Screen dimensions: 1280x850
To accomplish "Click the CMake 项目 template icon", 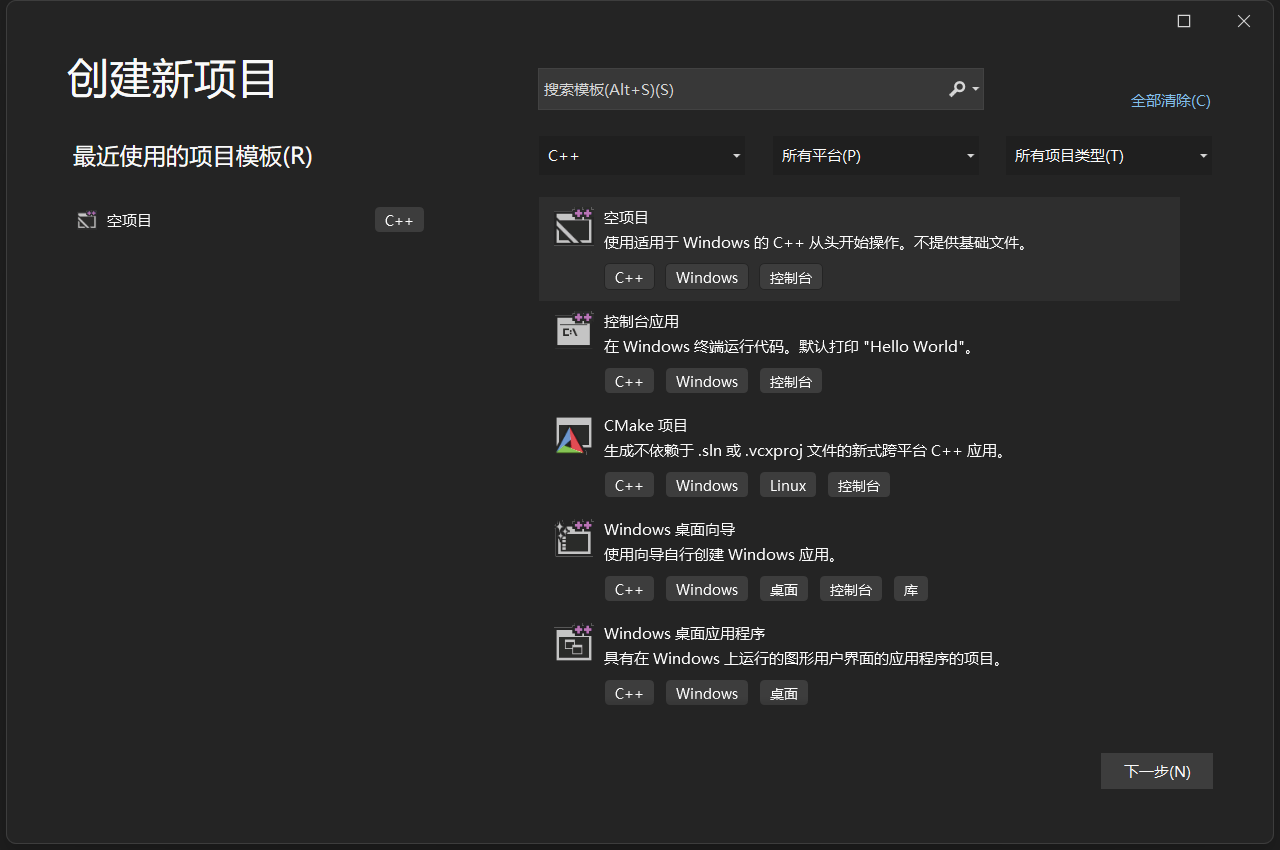I will click(x=573, y=435).
